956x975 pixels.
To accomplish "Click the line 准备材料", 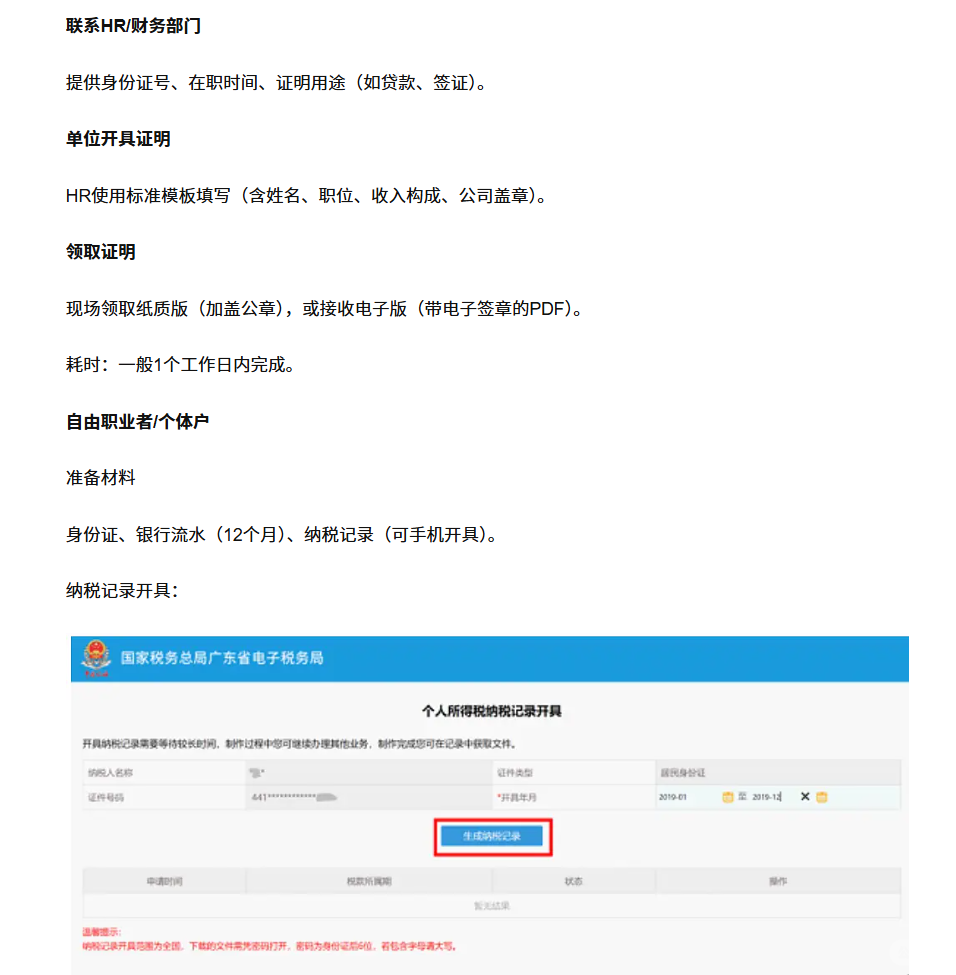I will point(101,478).
